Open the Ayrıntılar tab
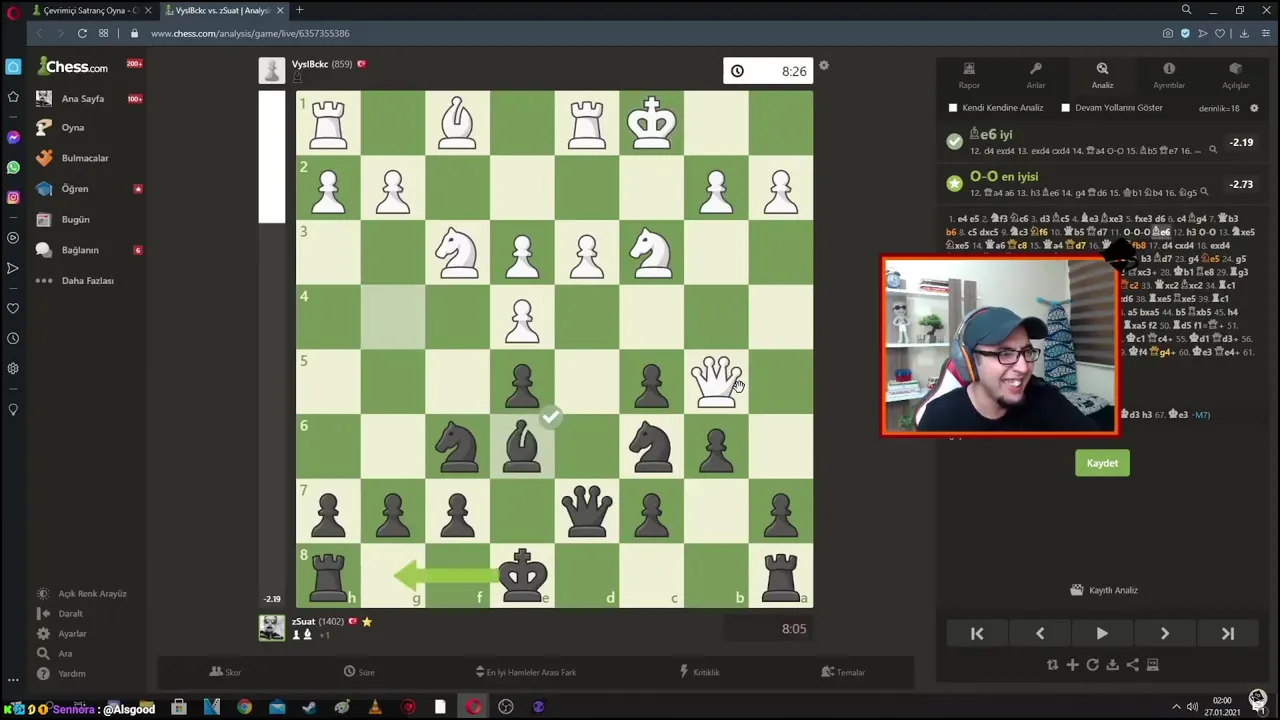The height and width of the screenshot is (720, 1280). point(1169,75)
